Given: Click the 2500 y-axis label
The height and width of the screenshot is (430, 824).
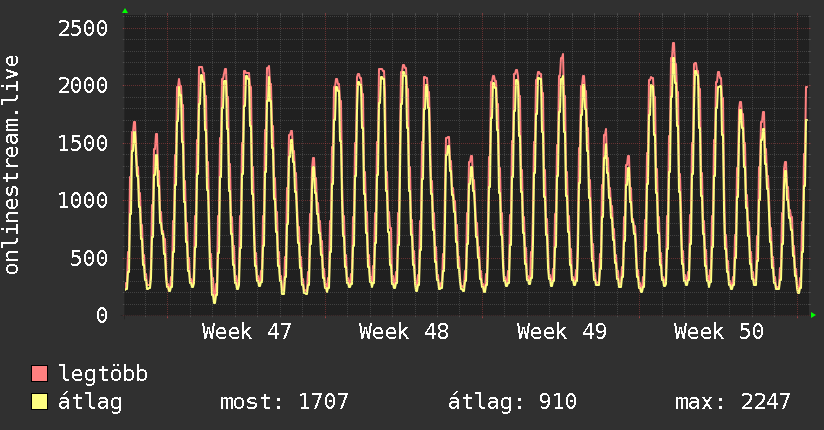Looking at the screenshot, I should (83, 28).
